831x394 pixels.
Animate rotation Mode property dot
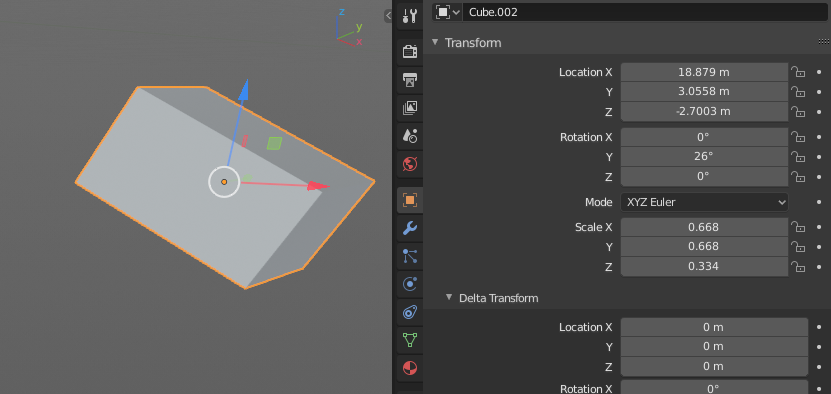(819, 202)
